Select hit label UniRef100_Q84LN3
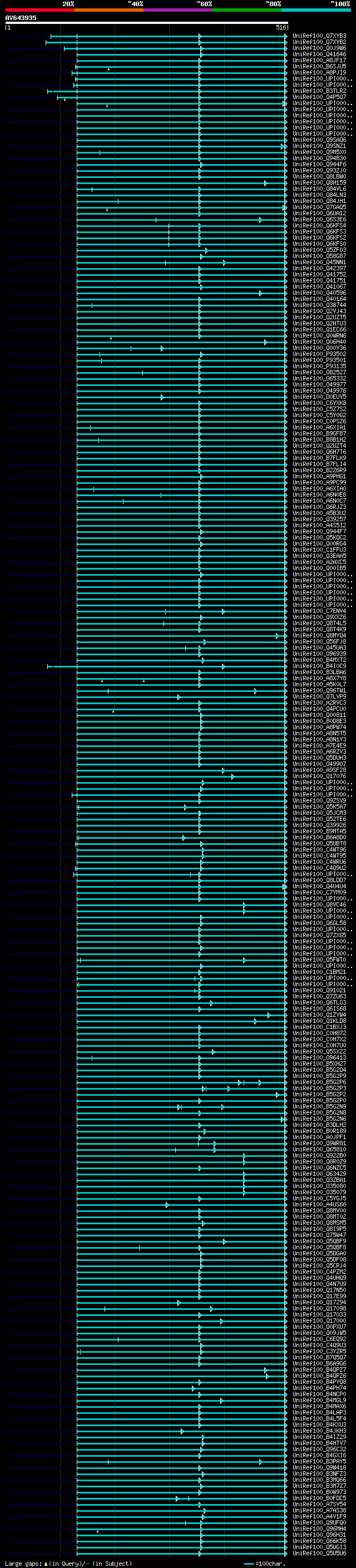Image resolution: width=356 pixels, height=1568 pixels. [x=319, y=195]
